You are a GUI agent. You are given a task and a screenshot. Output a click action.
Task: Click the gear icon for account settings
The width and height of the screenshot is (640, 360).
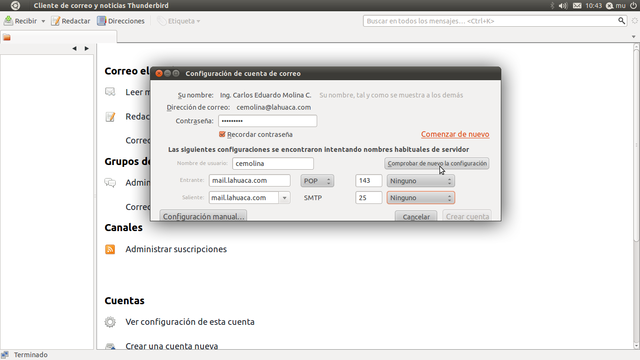click(x=110, y=322)
